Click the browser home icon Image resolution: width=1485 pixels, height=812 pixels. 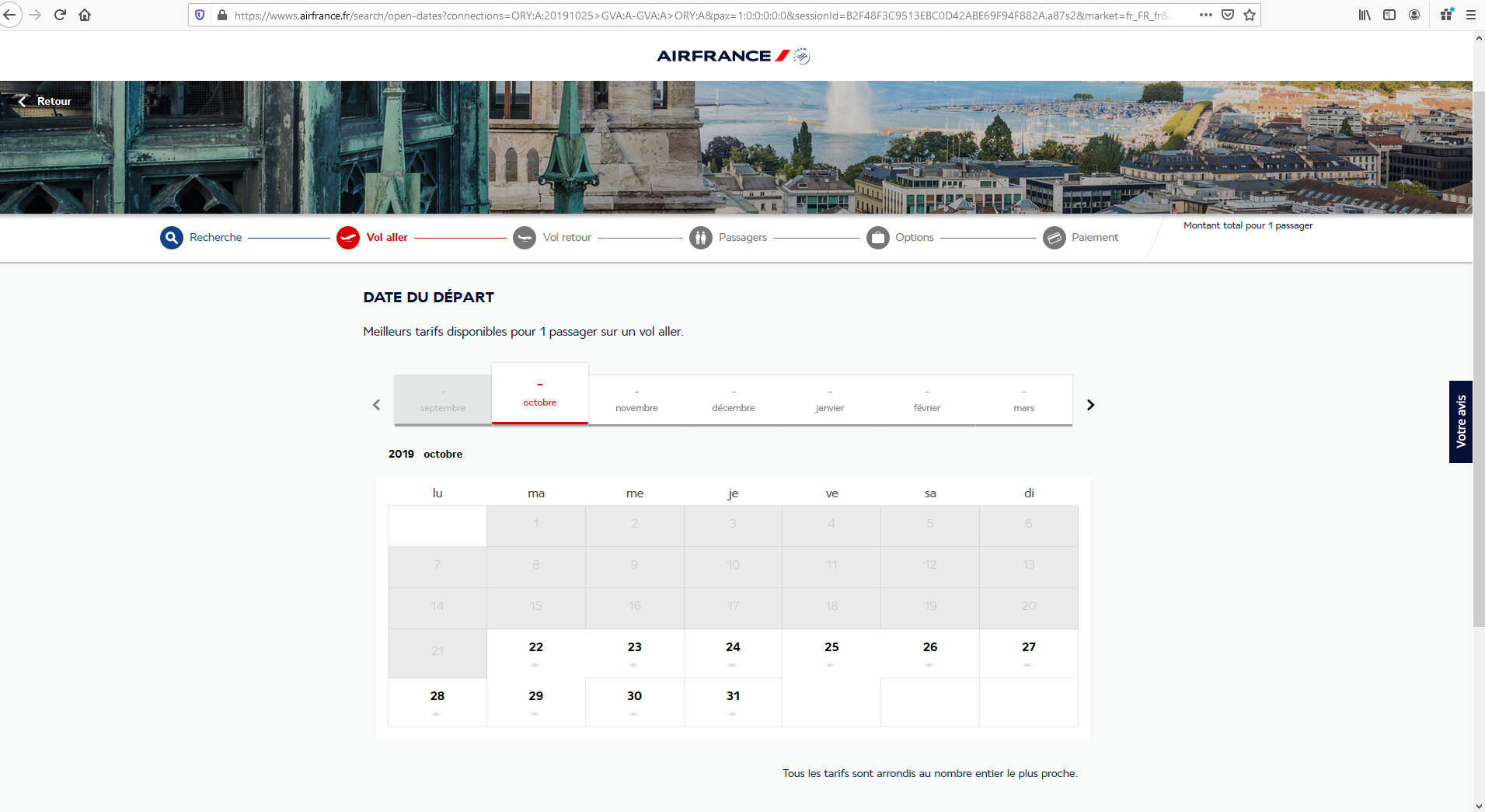[x=85, y=15]
